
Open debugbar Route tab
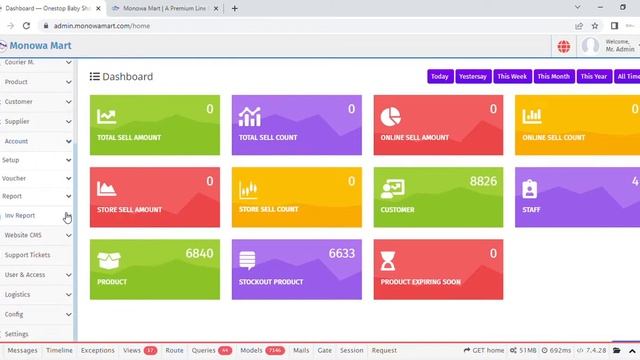click(x=174, y=350)
